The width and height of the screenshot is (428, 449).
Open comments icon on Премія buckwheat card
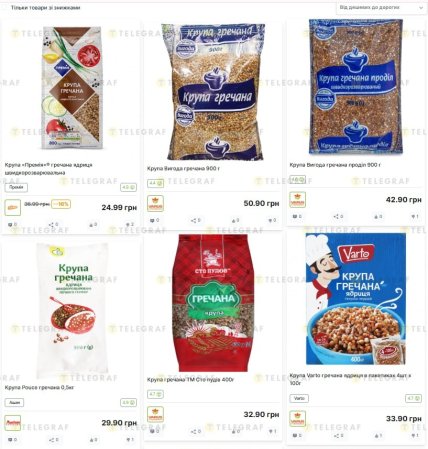(12, 225)
